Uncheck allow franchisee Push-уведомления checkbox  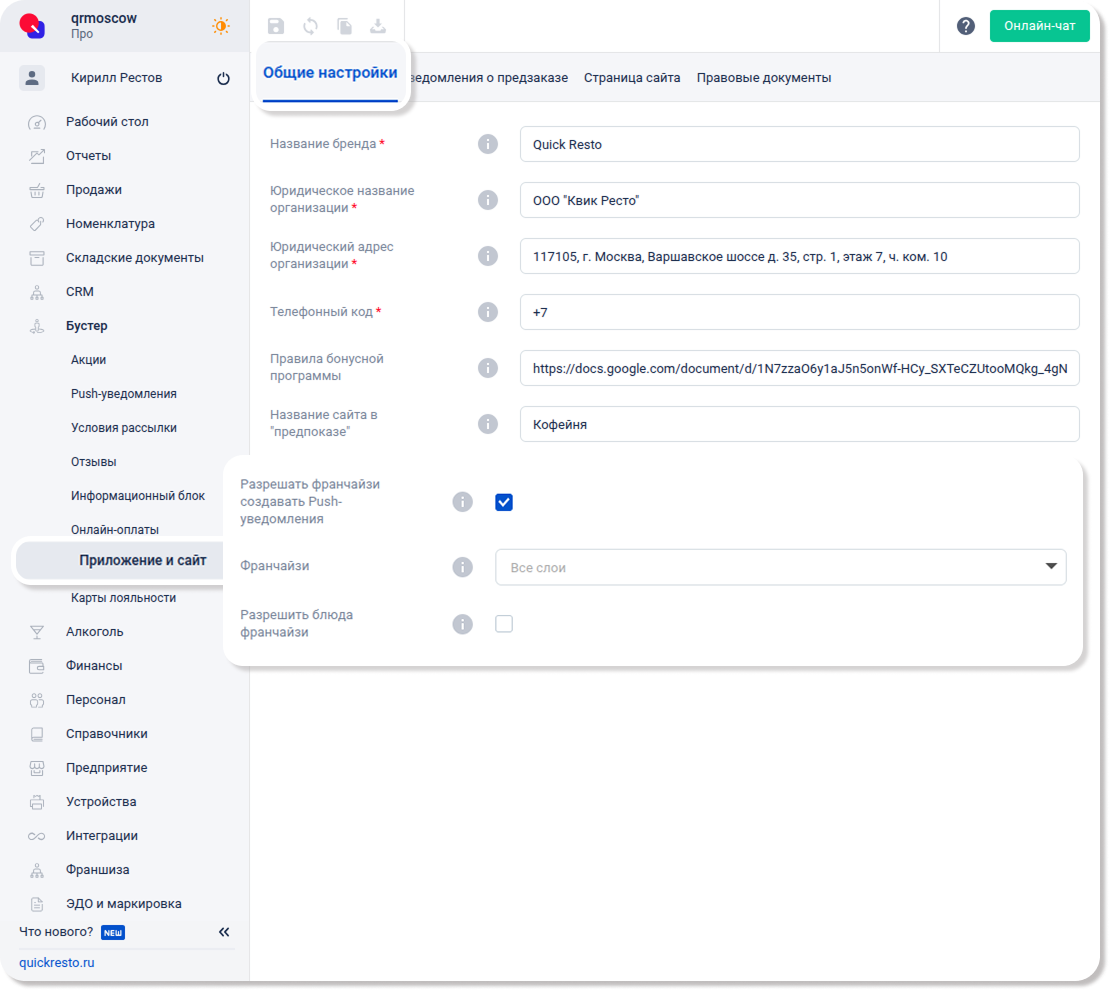click(504, 502)
